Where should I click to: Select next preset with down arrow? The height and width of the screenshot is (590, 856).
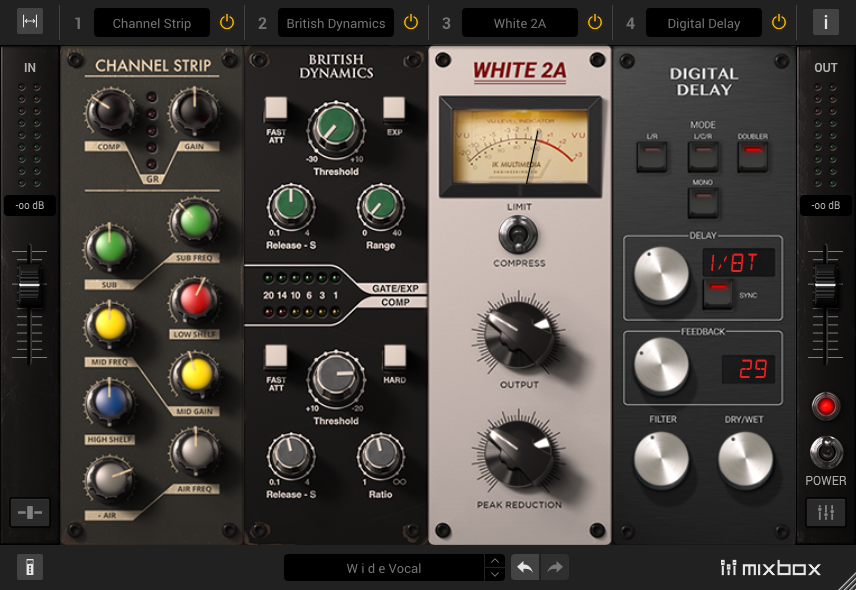tap(494, 574)
